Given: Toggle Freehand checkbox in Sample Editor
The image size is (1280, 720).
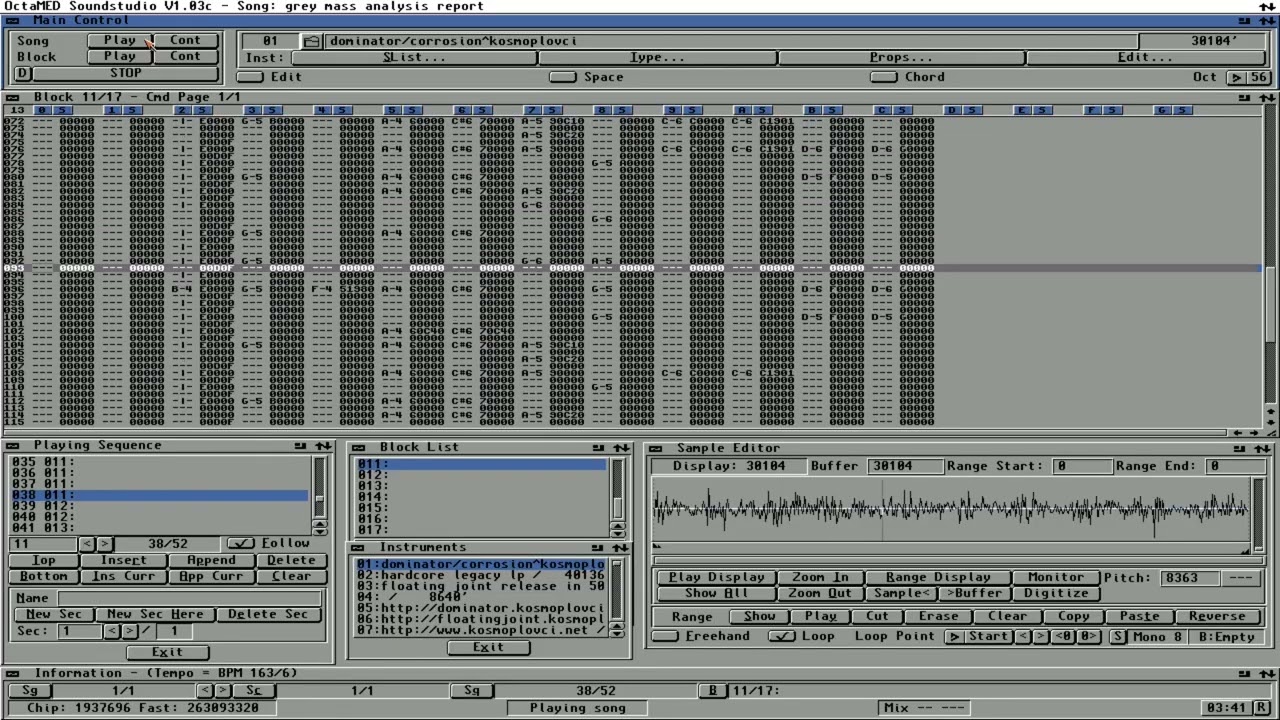Looking at the screenshot, I should point(664,637).
